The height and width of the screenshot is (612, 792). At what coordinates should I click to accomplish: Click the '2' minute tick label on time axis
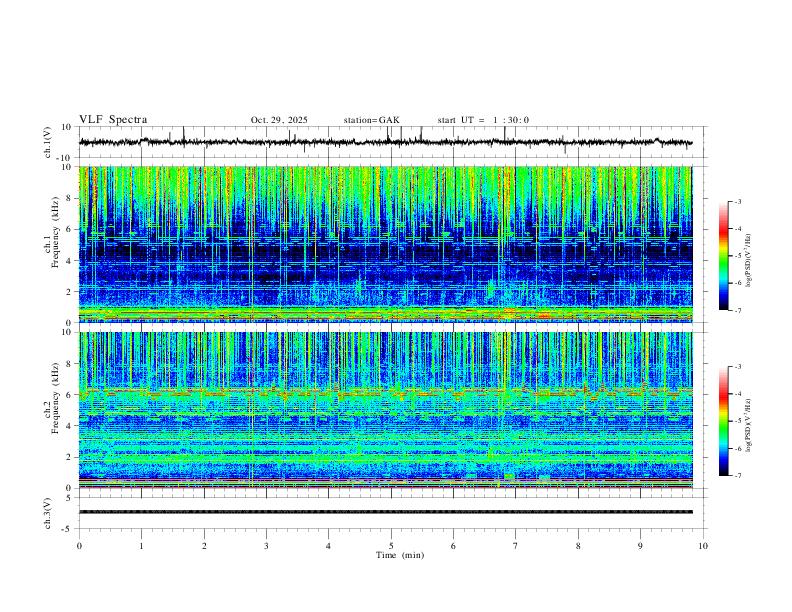[x=204, y=546]
